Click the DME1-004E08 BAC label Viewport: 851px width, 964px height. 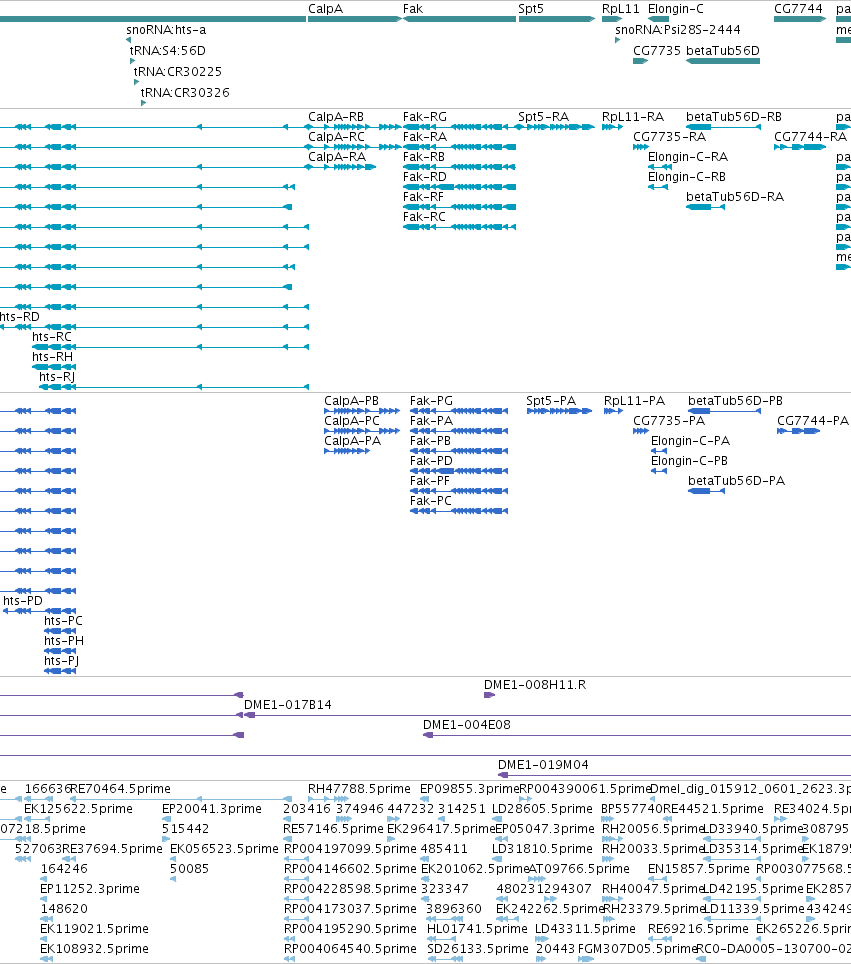point(467,725)
